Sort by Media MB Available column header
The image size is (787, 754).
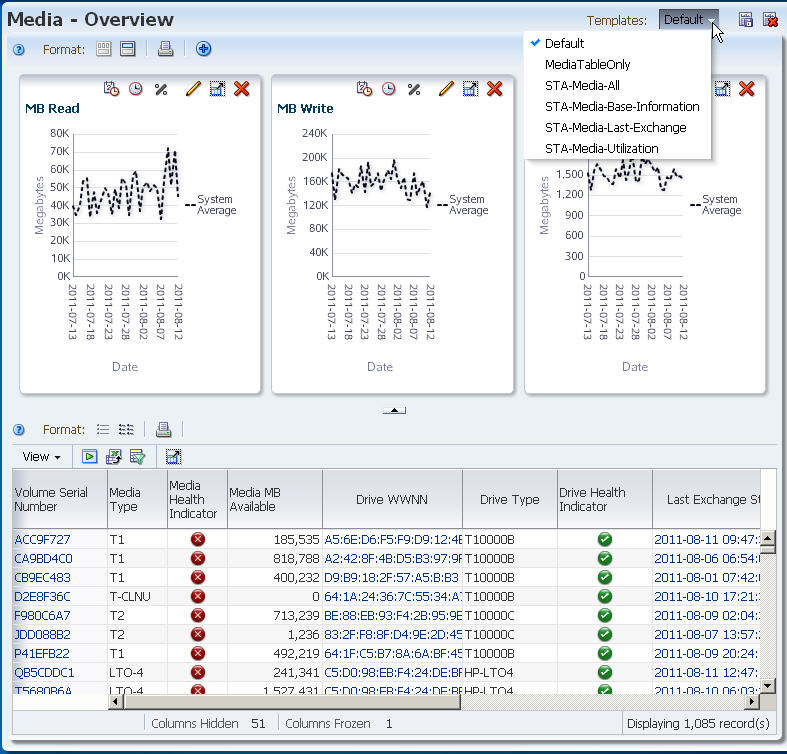coord(275,499)
